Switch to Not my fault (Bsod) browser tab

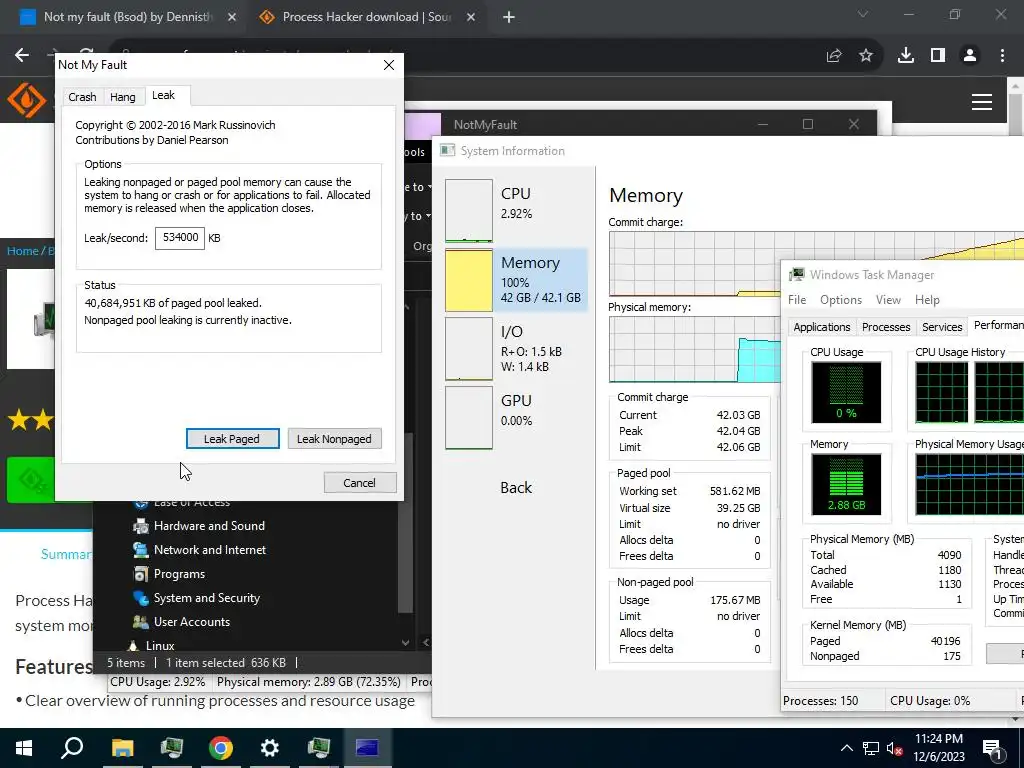pyautogui.click(x=127, y=17)
